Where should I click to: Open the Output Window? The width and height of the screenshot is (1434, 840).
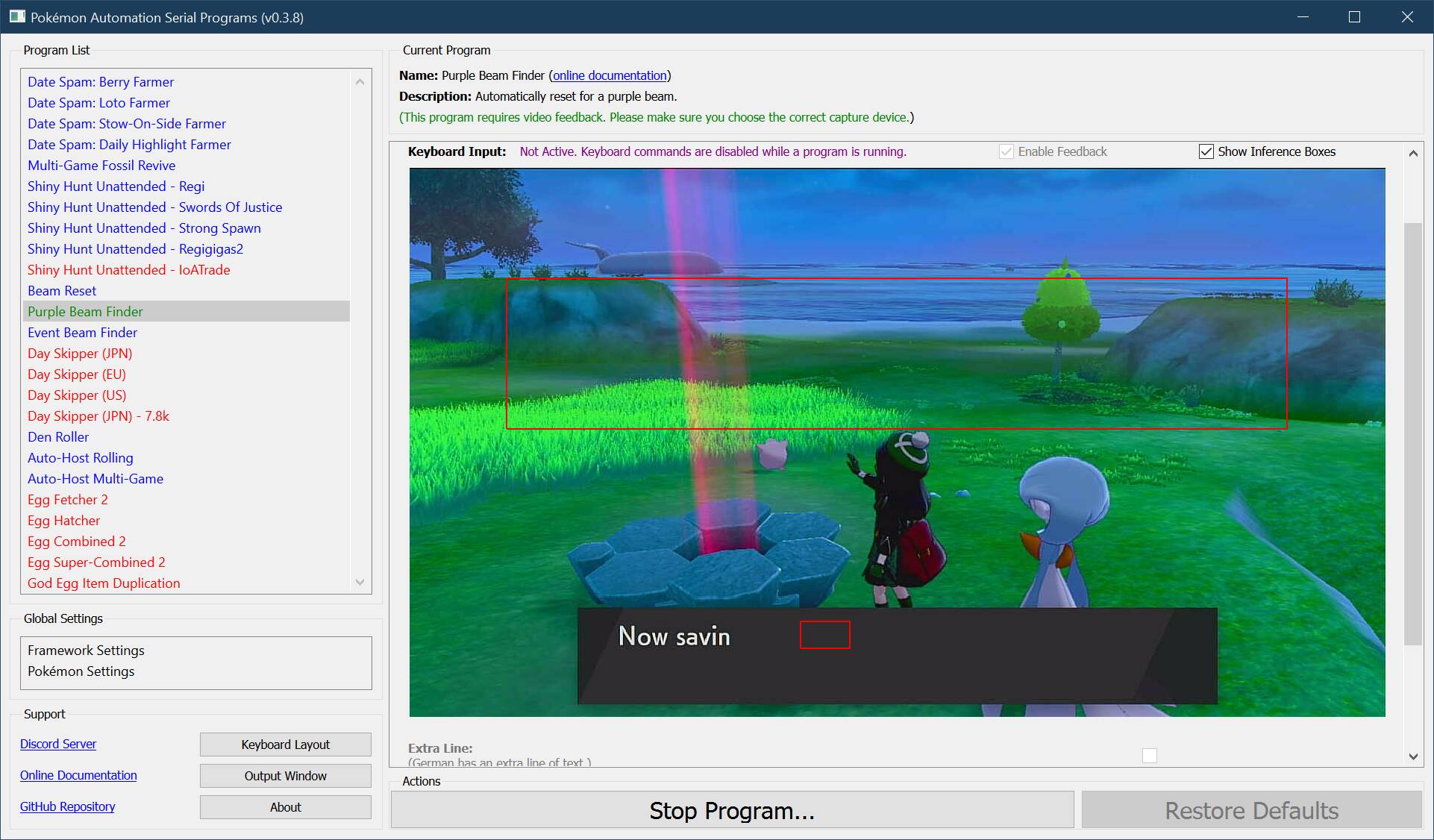click(x=285, y=776)
